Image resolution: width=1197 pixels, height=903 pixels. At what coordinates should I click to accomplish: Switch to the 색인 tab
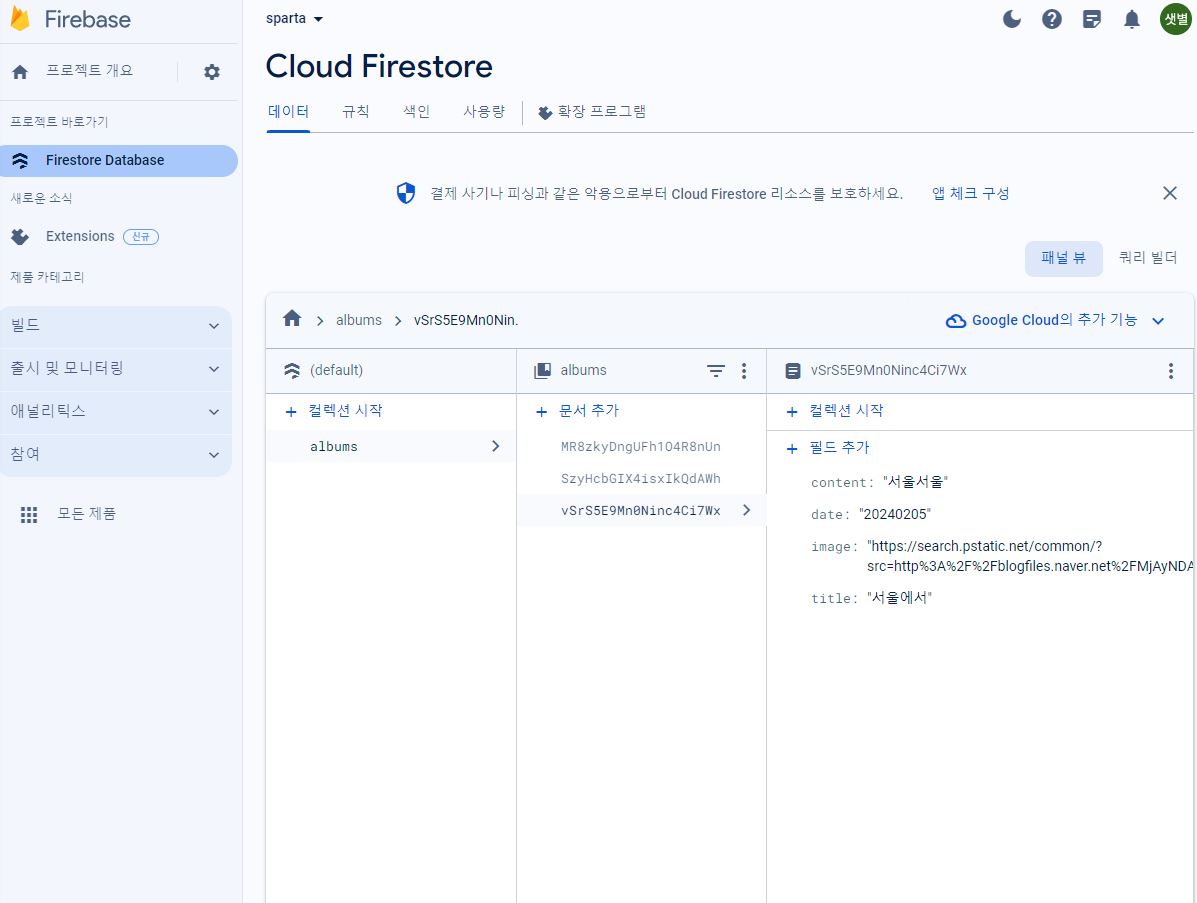(x=416, y=111)
